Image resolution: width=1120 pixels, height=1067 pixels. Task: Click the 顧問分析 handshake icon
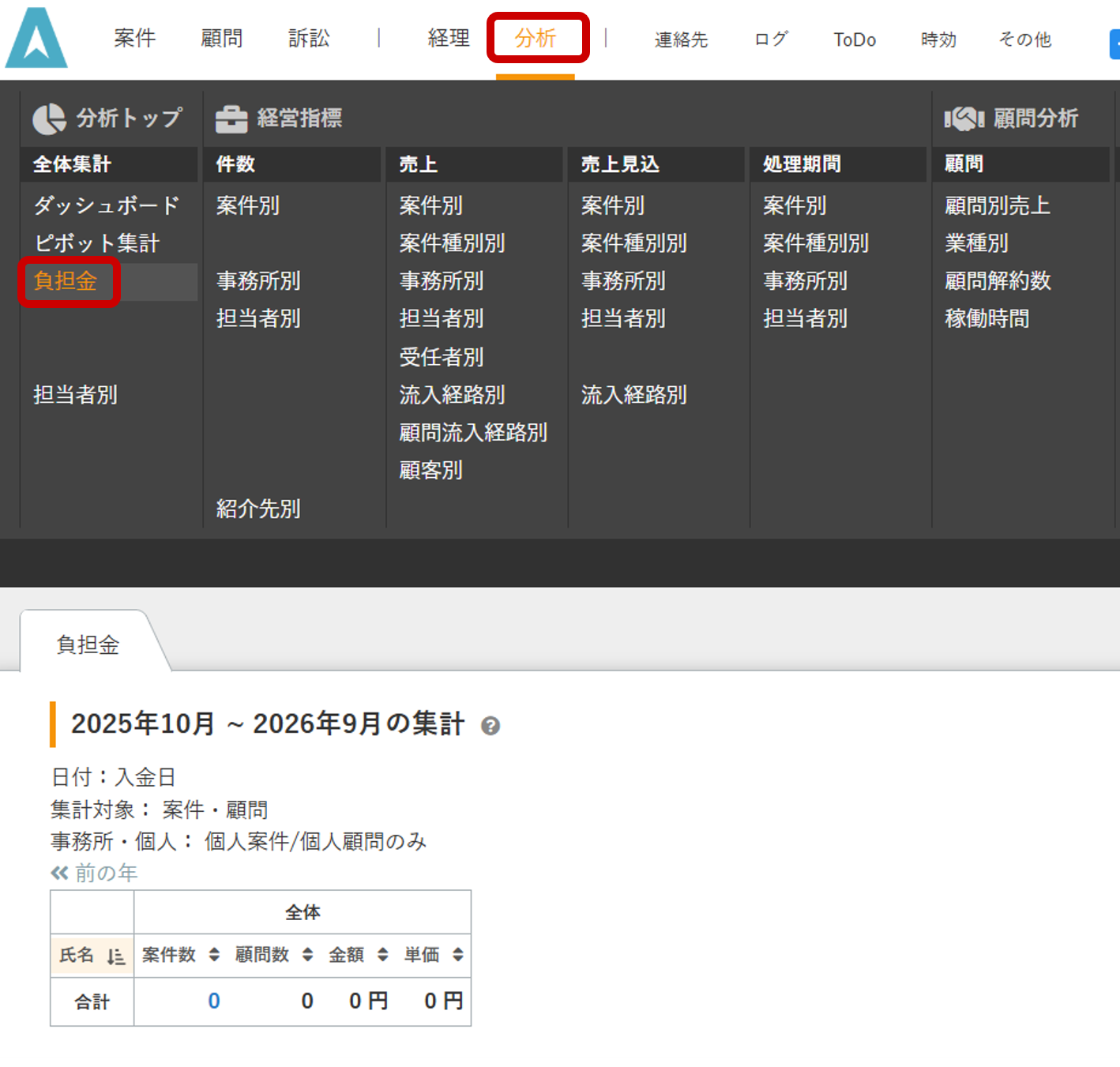click(x=964, y=119)
